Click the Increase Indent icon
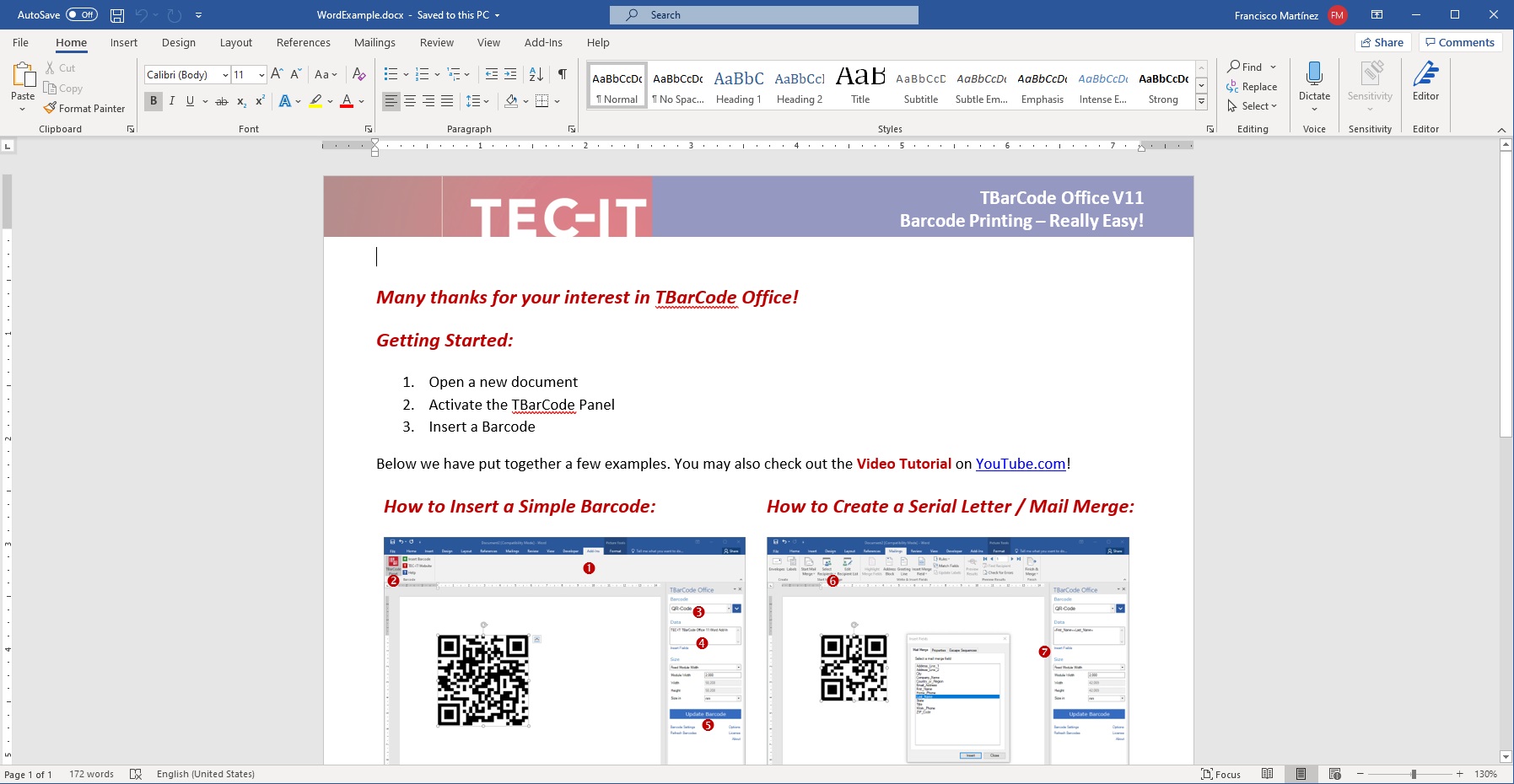Image resolution: width=1514 pixels, height=784 pixels. pyautogui.click(x=510, y=74)
